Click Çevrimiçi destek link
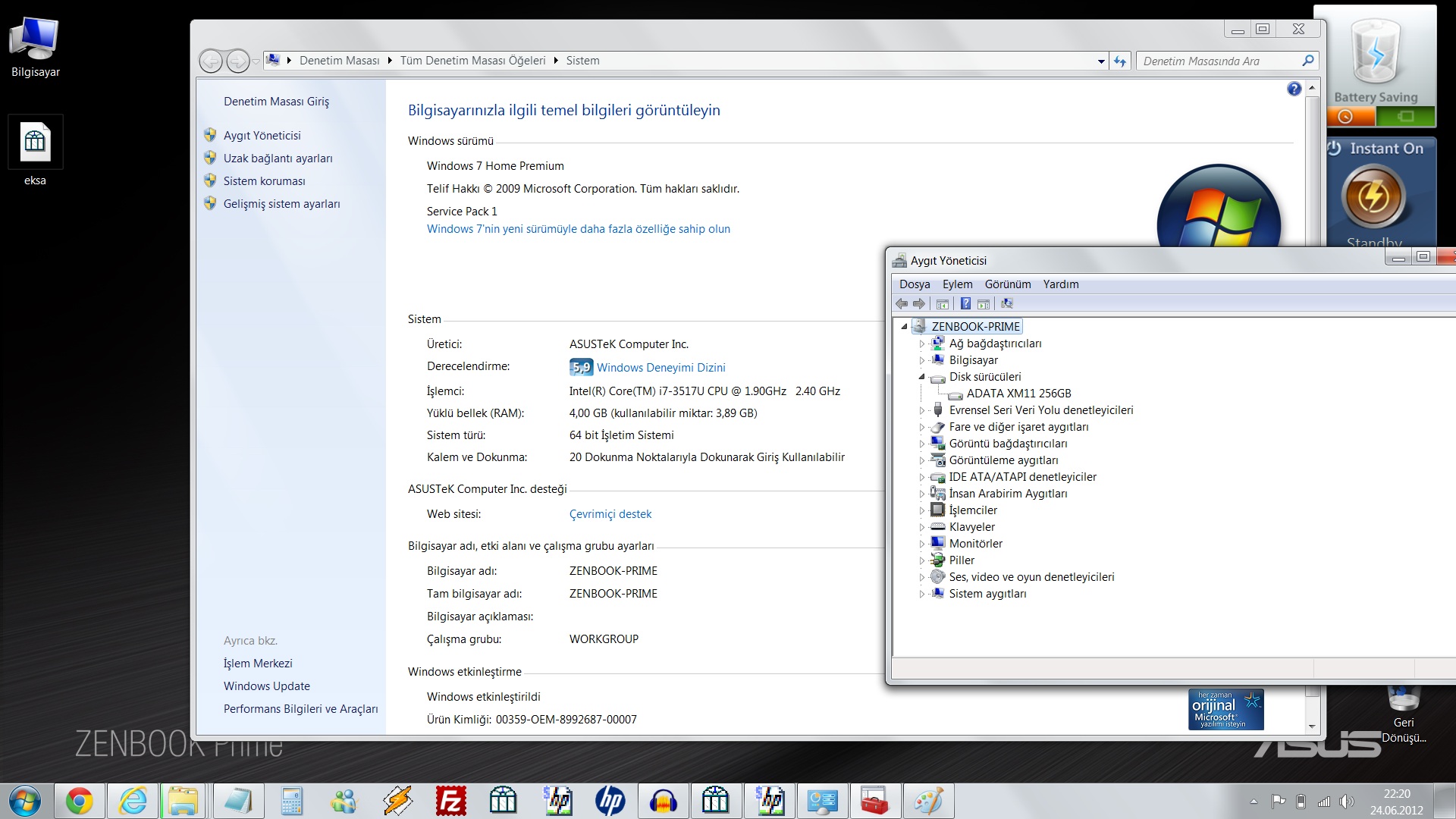 click(610, 514)
